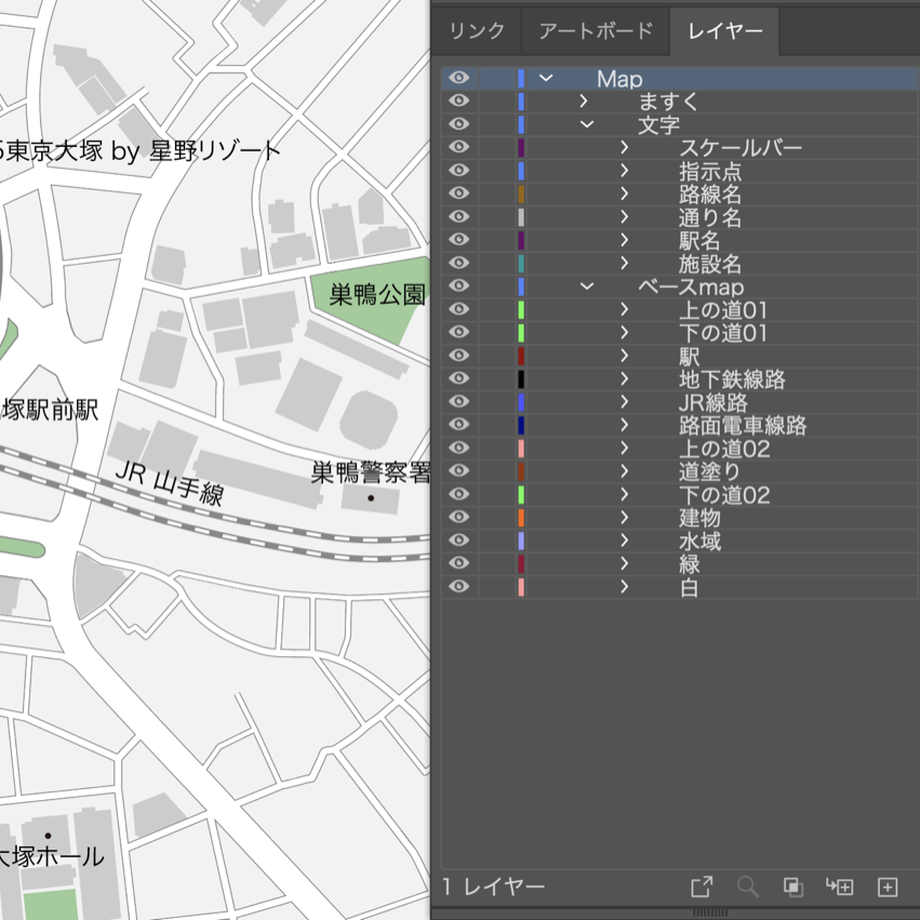The width and height of the screenshot is (920, 920).
Task: Click the Make/Release Clipping Mask icon
Action: point(793,887)
